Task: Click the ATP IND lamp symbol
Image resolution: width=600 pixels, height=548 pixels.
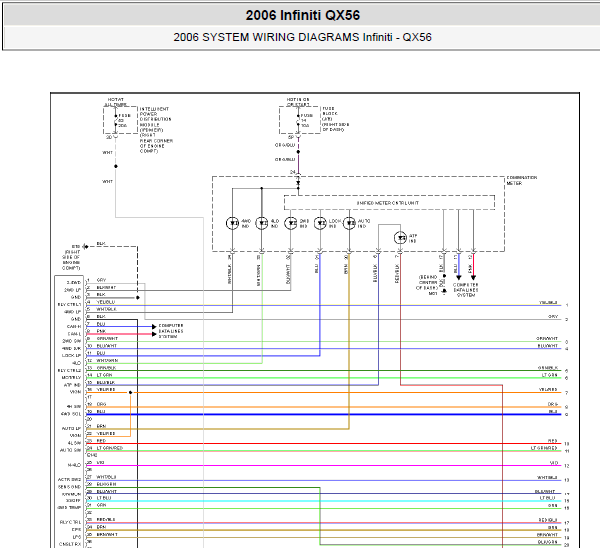Action: click(x=400, y=238)
